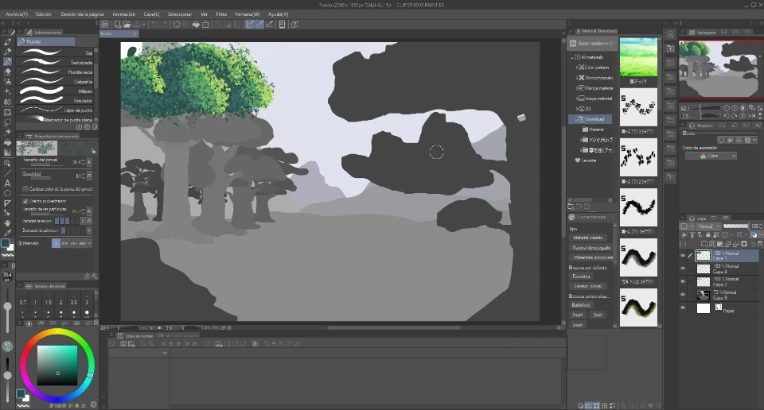This screenshot has height=410, width=764.
Task: Expand 'Color pattern' in material tree
Action: pos(577,67)
